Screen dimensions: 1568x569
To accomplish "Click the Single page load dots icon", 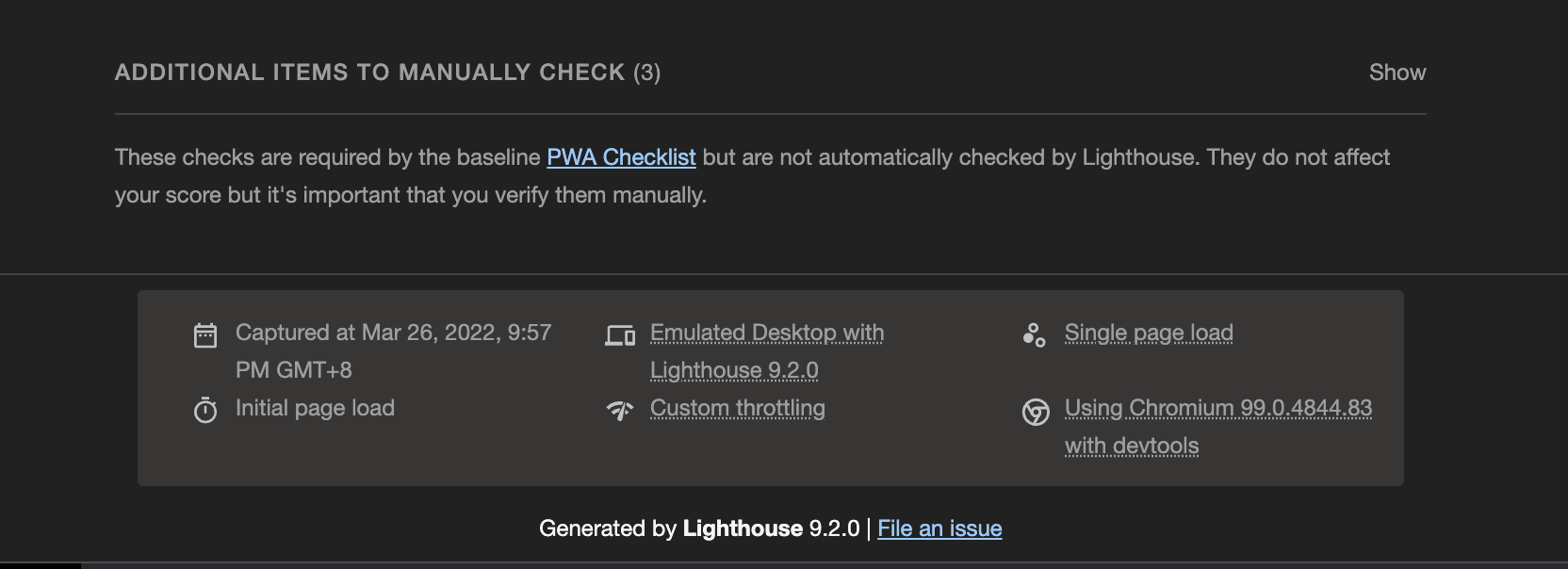I will 1034,335.
